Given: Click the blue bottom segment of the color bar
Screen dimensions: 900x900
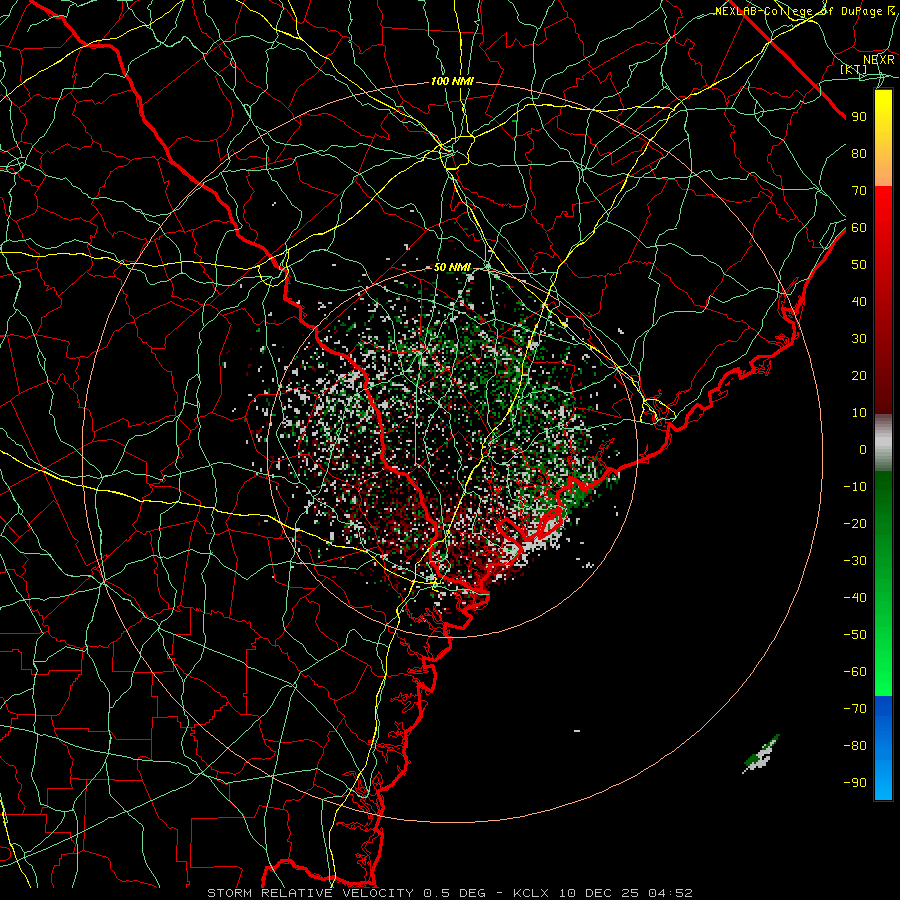Looking at the screenshot, I should [x=883, y=747].
